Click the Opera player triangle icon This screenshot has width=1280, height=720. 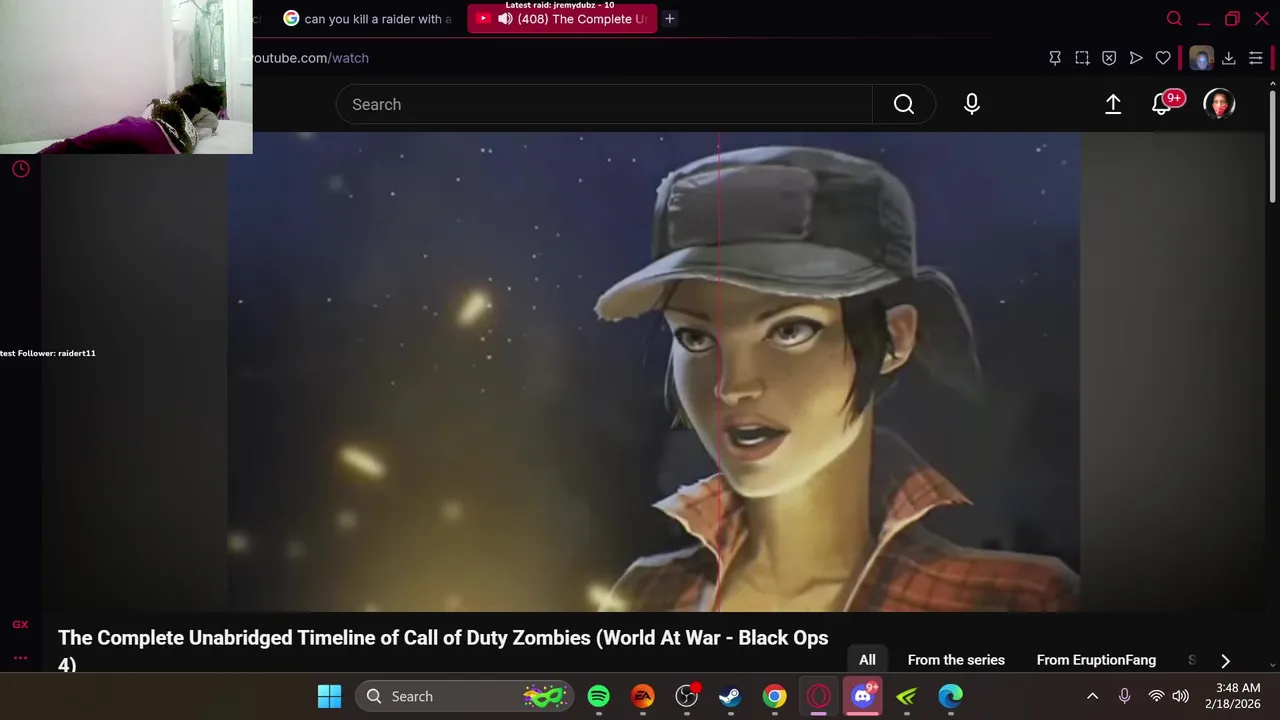1136,58
